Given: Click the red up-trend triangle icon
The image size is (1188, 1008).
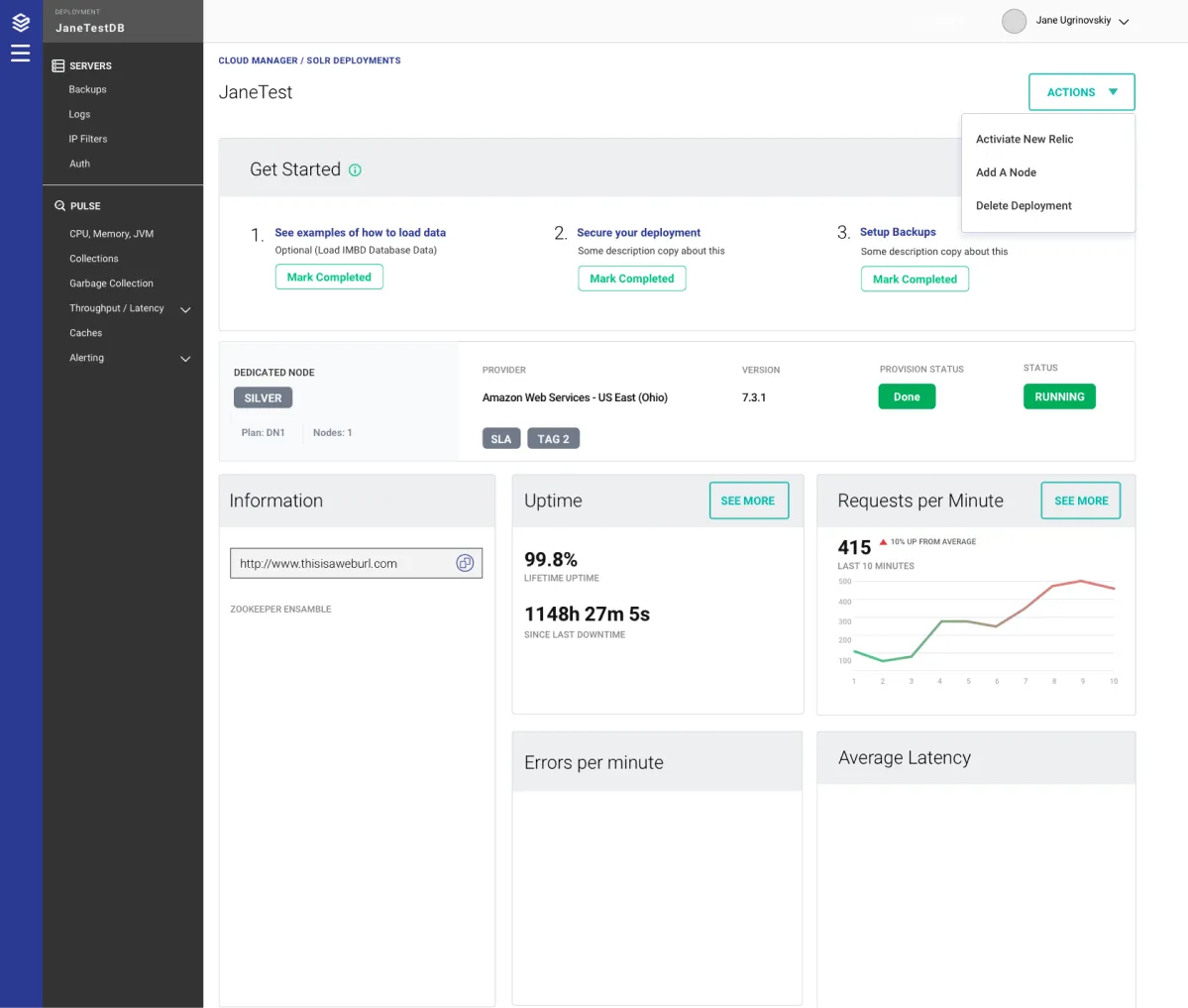Looking at the screenshot, I should tap(883, 542).
